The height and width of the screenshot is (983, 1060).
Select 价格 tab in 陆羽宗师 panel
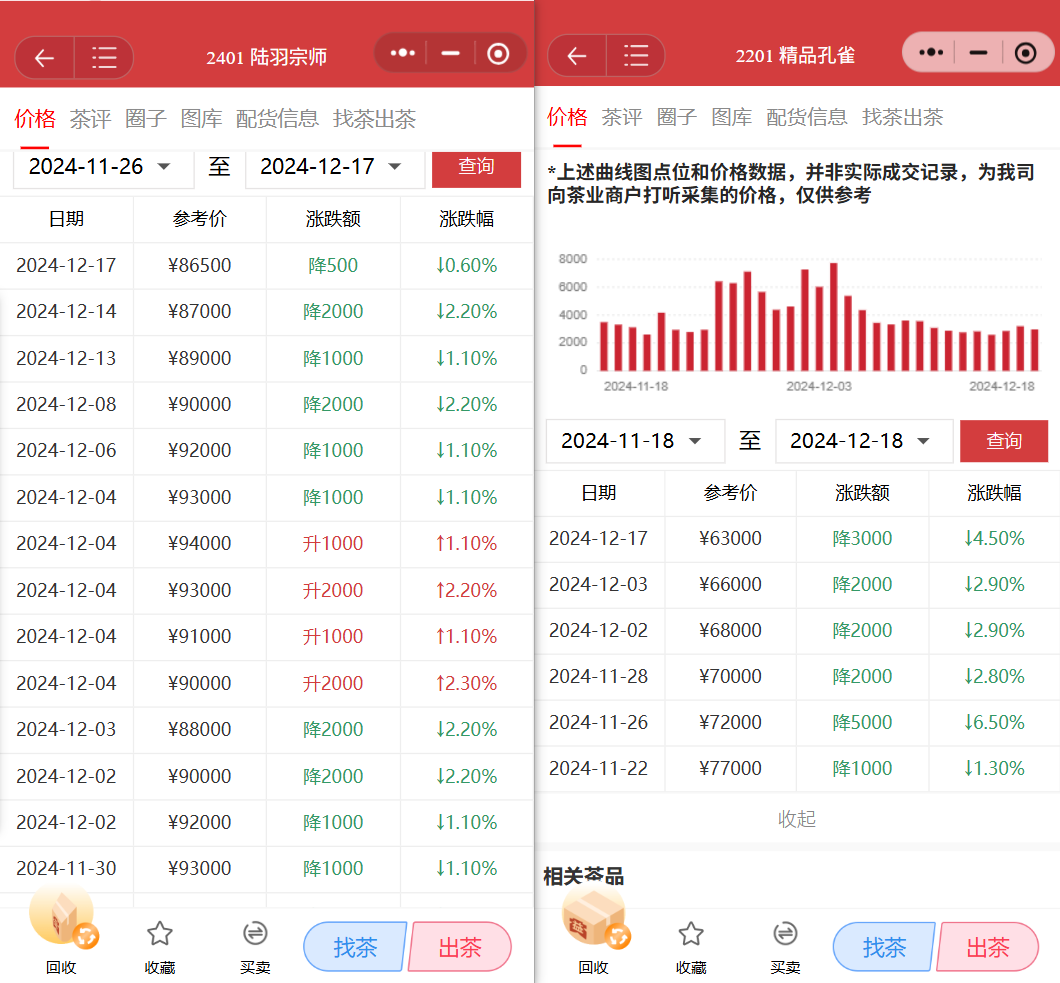pos(35,118)
